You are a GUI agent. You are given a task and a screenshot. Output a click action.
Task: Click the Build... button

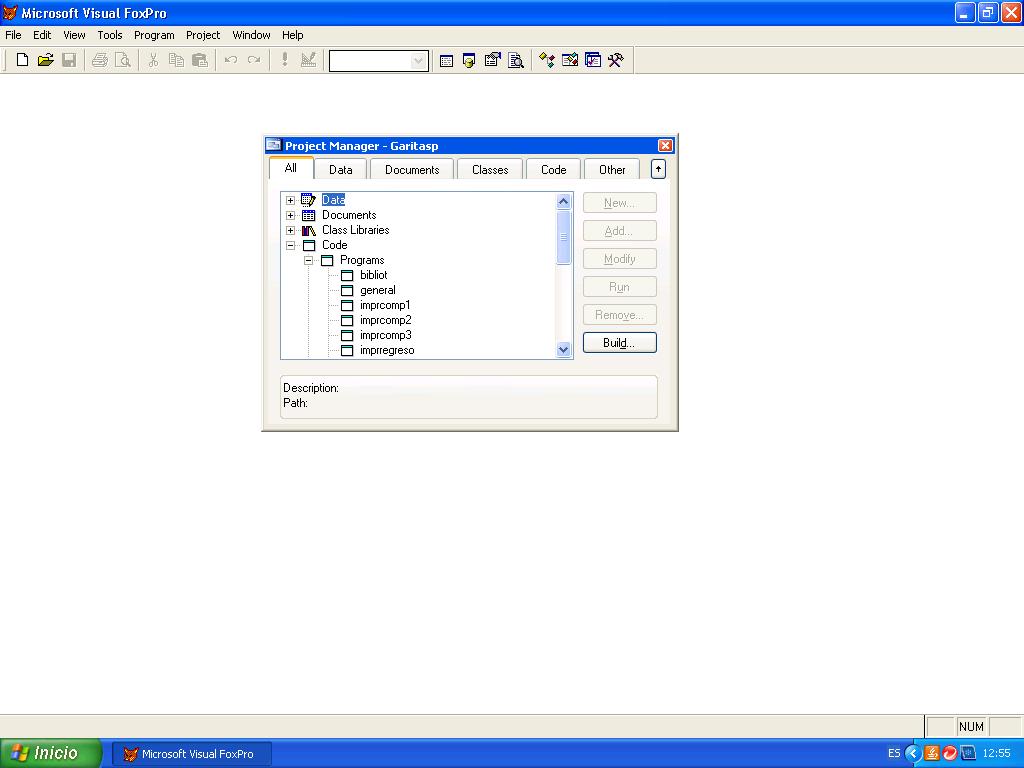coord(620,343)
